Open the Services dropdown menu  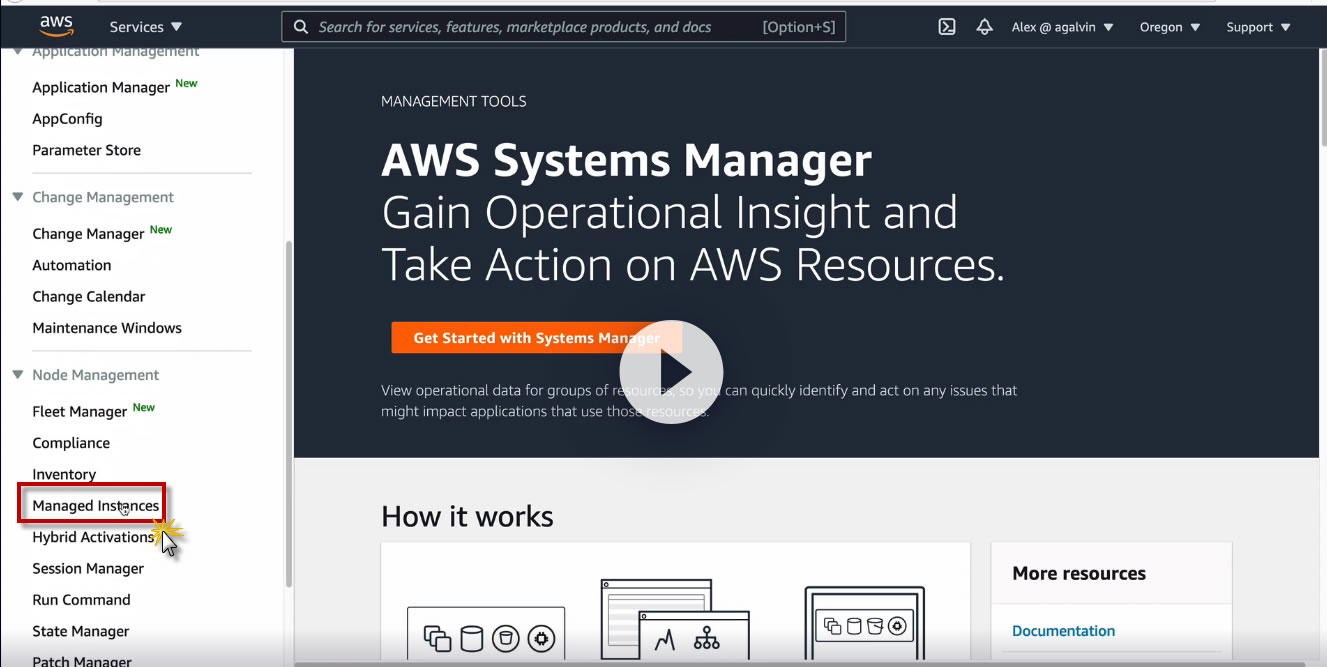[146, 27]
